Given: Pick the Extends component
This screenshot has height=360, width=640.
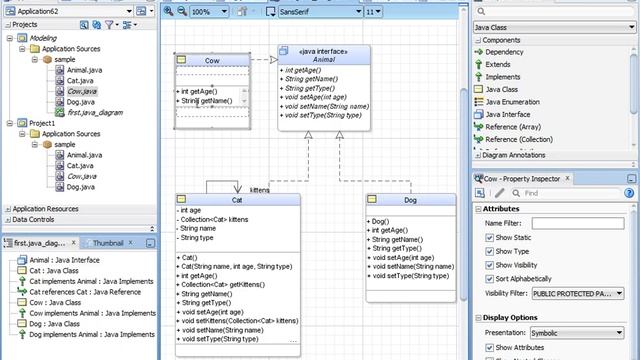Looking at the screenshot, I should [498, 64].
